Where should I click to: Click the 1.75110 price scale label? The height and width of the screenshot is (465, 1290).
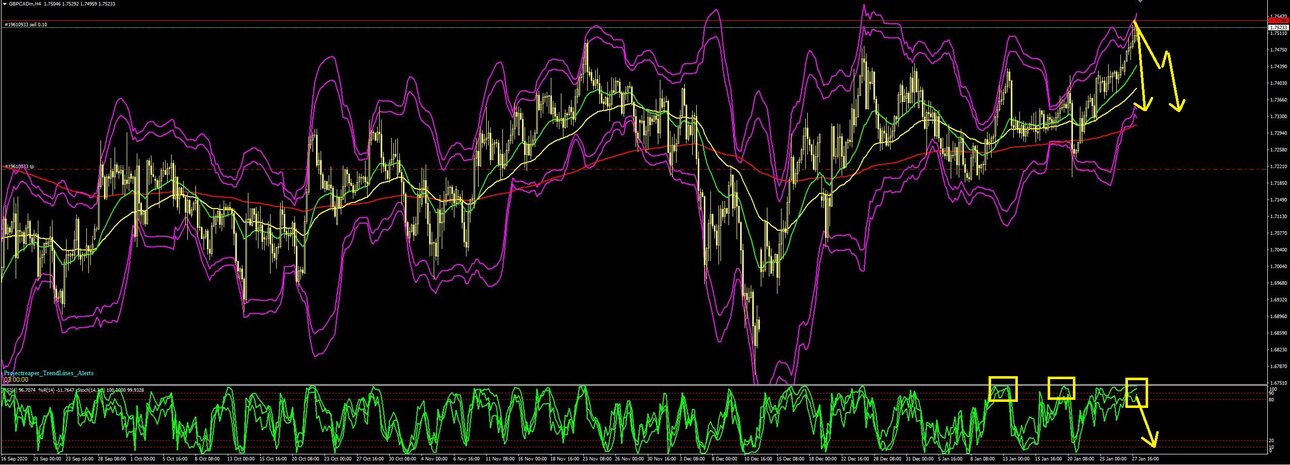click(x=1279, y=33)
